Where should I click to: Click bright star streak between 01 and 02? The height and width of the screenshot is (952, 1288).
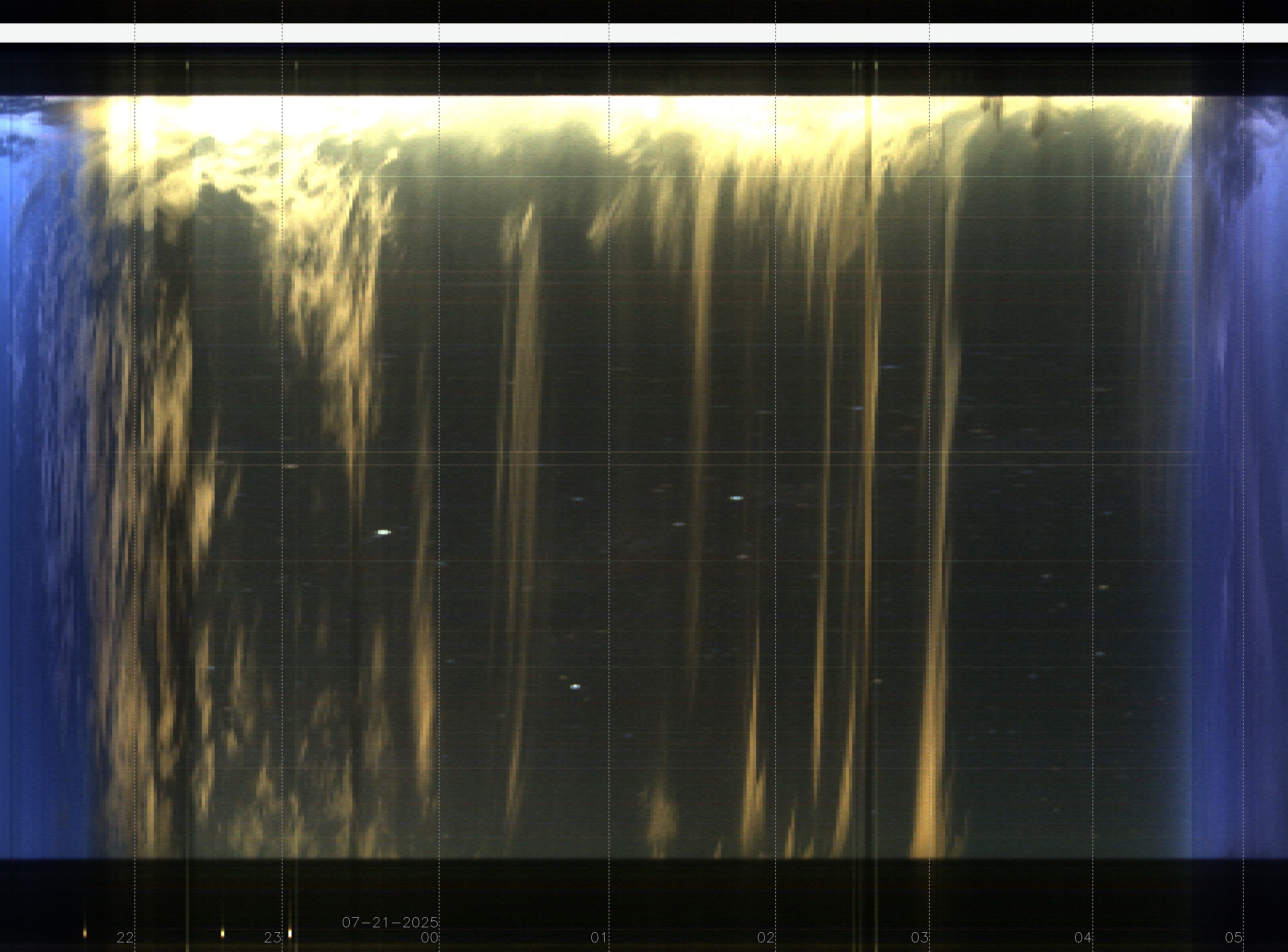(736, 498)
